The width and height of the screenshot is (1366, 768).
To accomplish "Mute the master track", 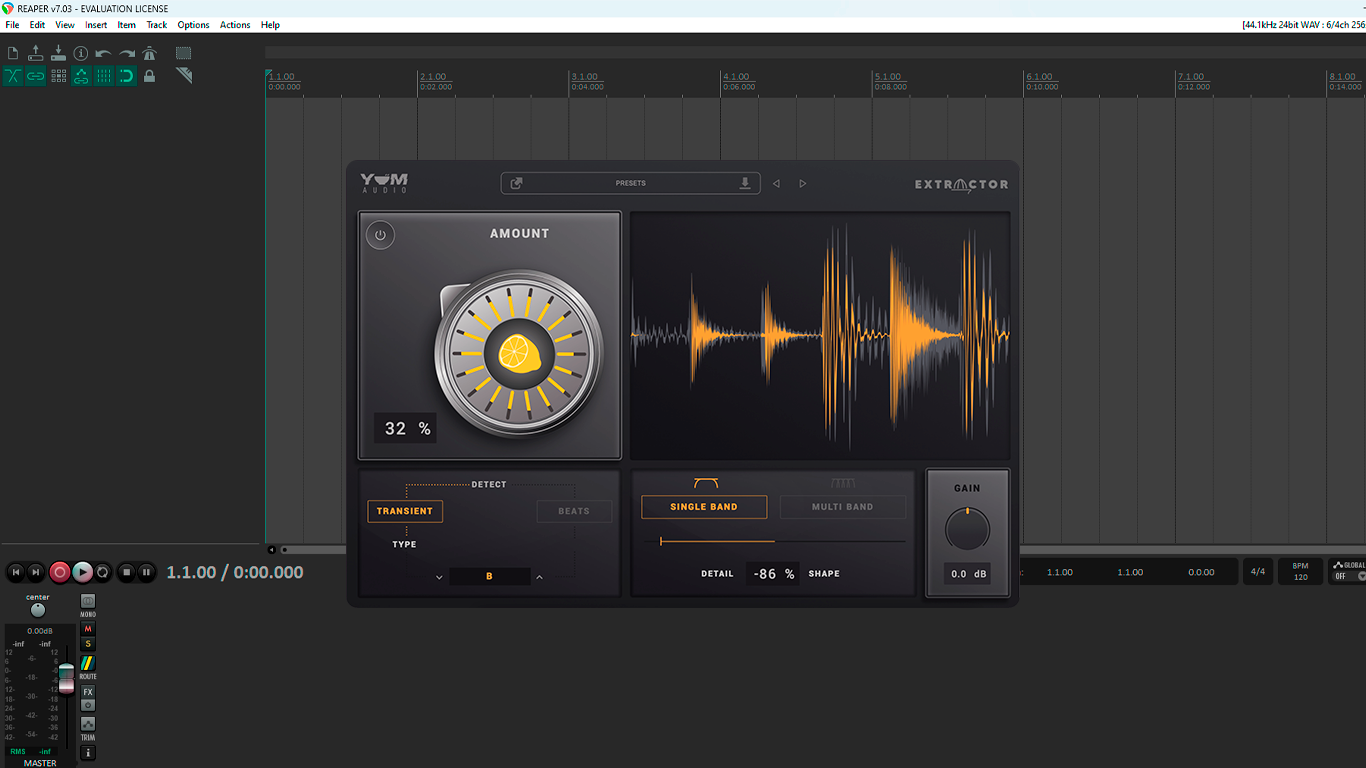I will (x=88, y=629).
